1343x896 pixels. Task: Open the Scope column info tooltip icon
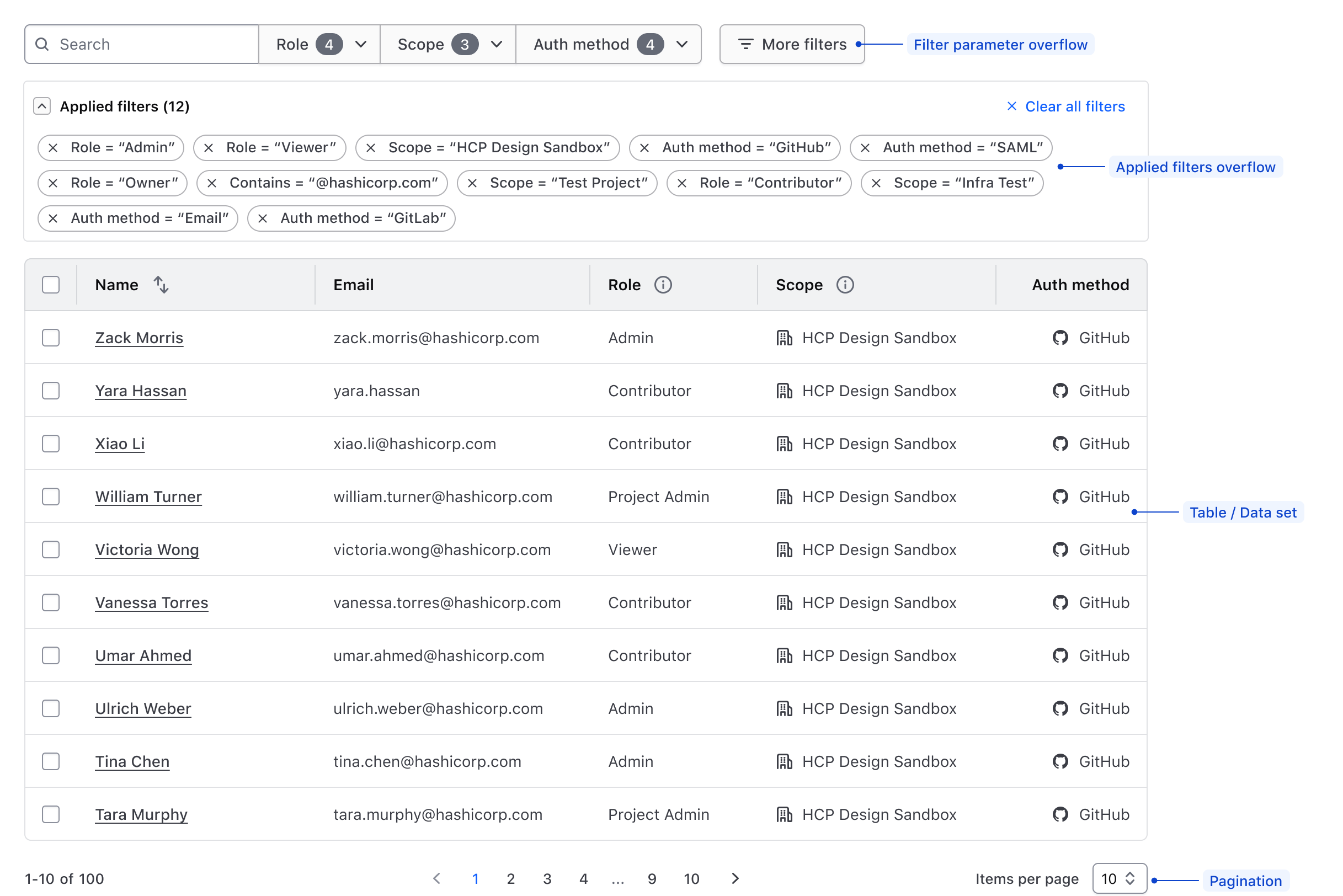tap(845, 285)
